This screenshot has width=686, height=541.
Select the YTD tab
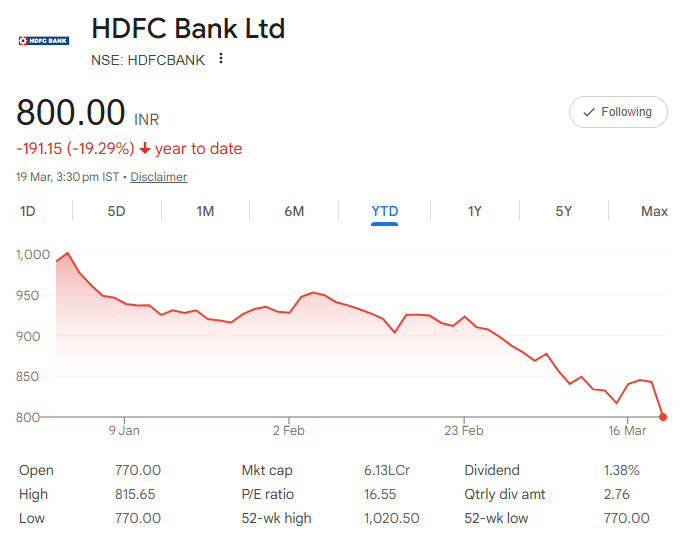click(x=384, y=211)
